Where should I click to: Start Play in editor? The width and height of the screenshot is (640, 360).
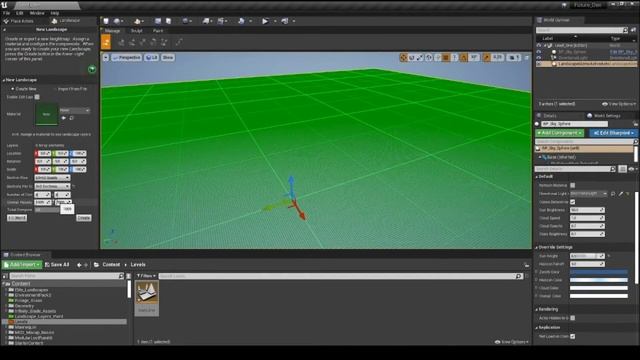[x=265, y=21]
